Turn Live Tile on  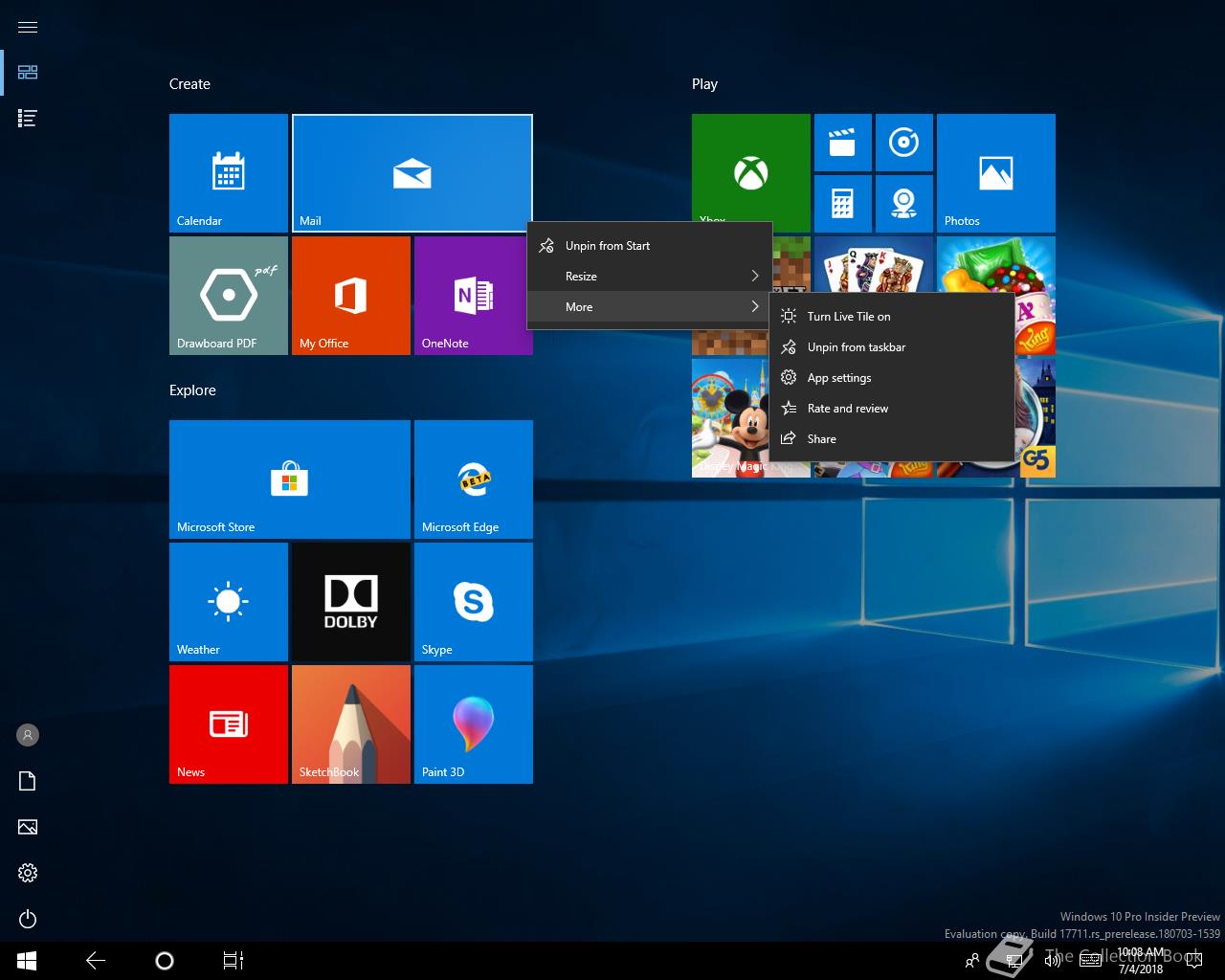coord(892,317)
